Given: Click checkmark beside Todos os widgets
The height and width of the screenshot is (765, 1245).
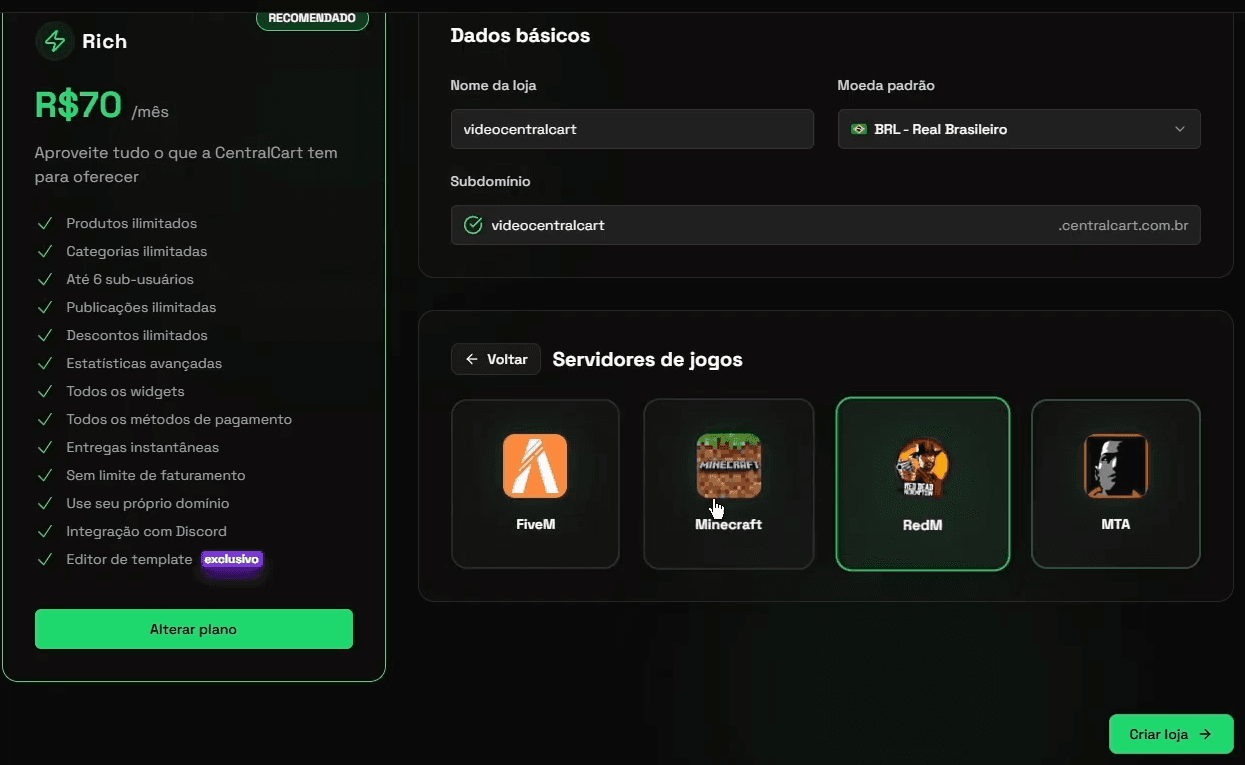Looking at the screenshot, I should [45, 391].
